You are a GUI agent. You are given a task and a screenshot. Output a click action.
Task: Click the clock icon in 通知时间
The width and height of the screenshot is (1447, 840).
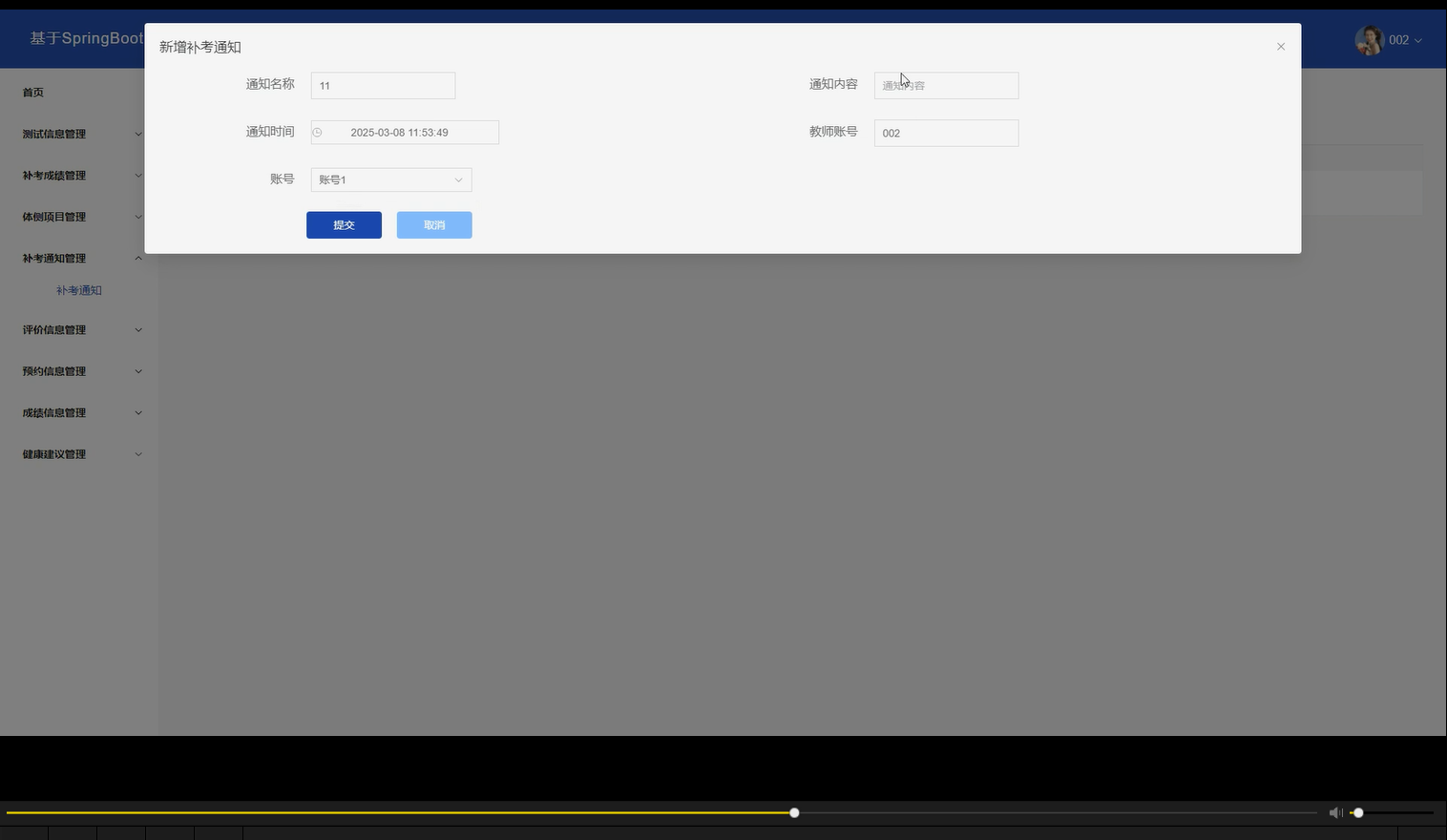pos(318,133)
